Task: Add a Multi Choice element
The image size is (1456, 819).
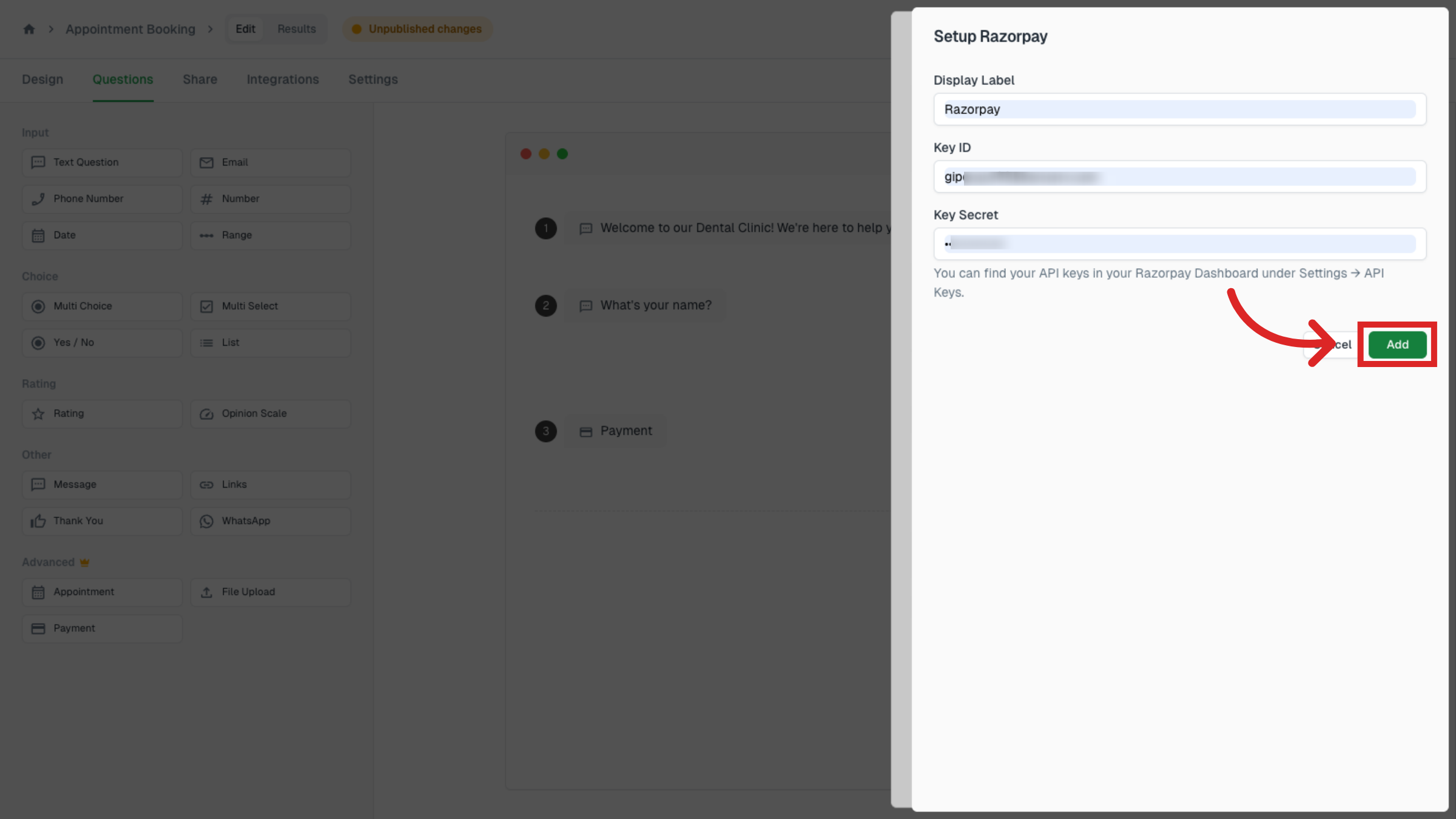Action: tap(102, 306)
